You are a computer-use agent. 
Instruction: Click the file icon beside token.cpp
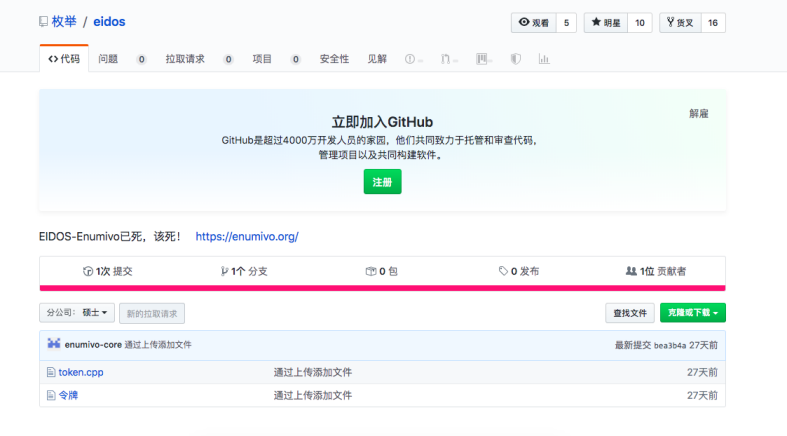tap(51, 372)
